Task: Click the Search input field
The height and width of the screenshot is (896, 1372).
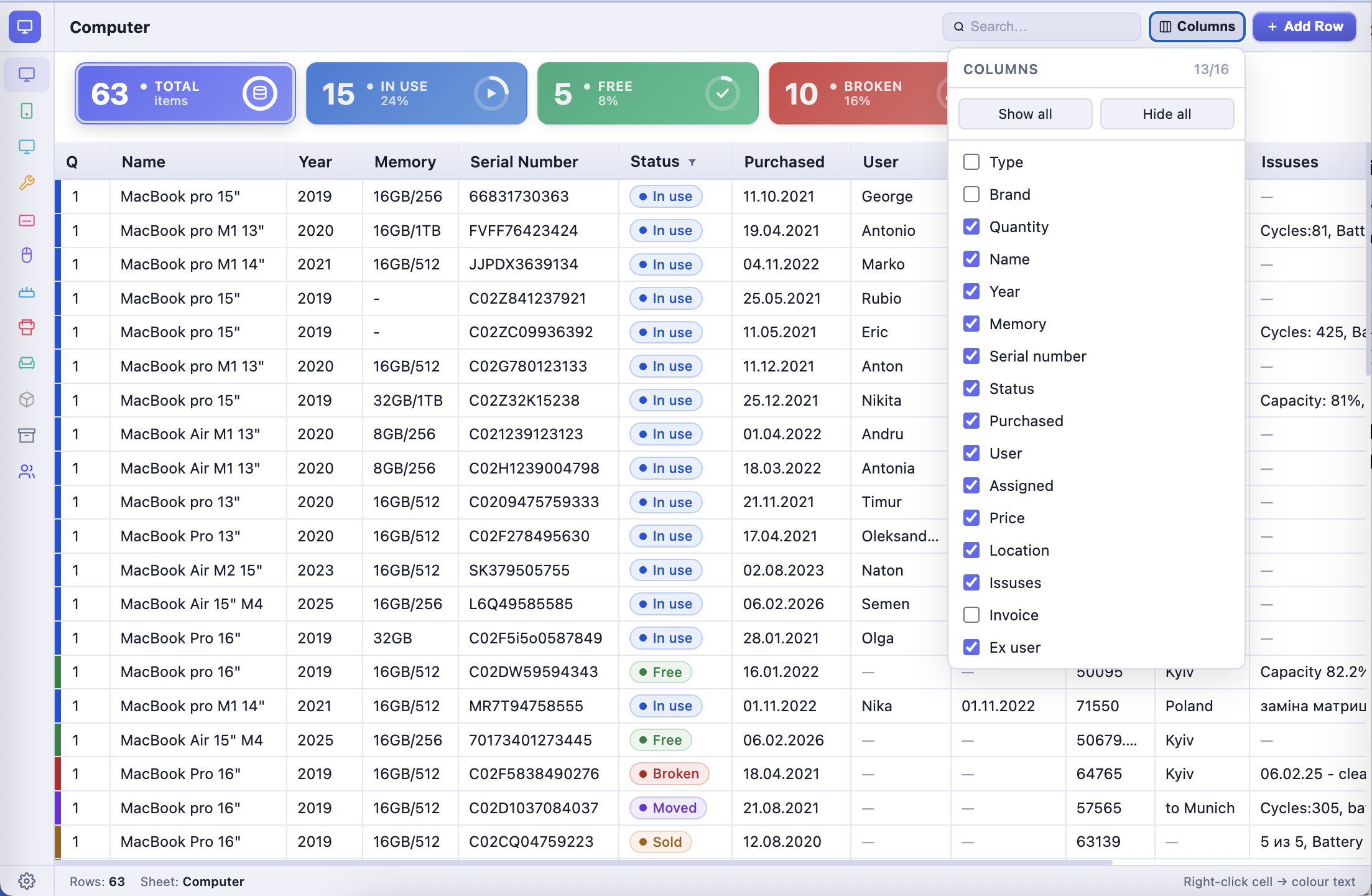Action: pos(1042,27)
